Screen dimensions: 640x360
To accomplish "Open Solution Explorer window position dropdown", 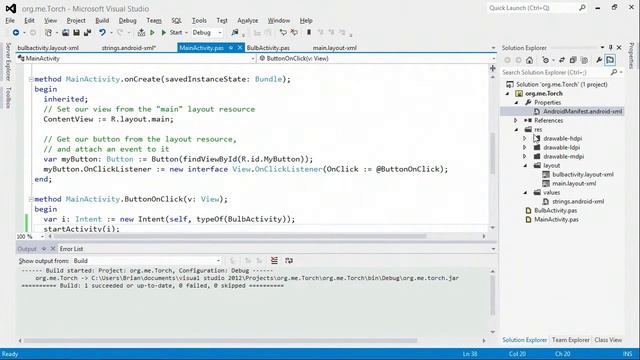I will (602, 48).
